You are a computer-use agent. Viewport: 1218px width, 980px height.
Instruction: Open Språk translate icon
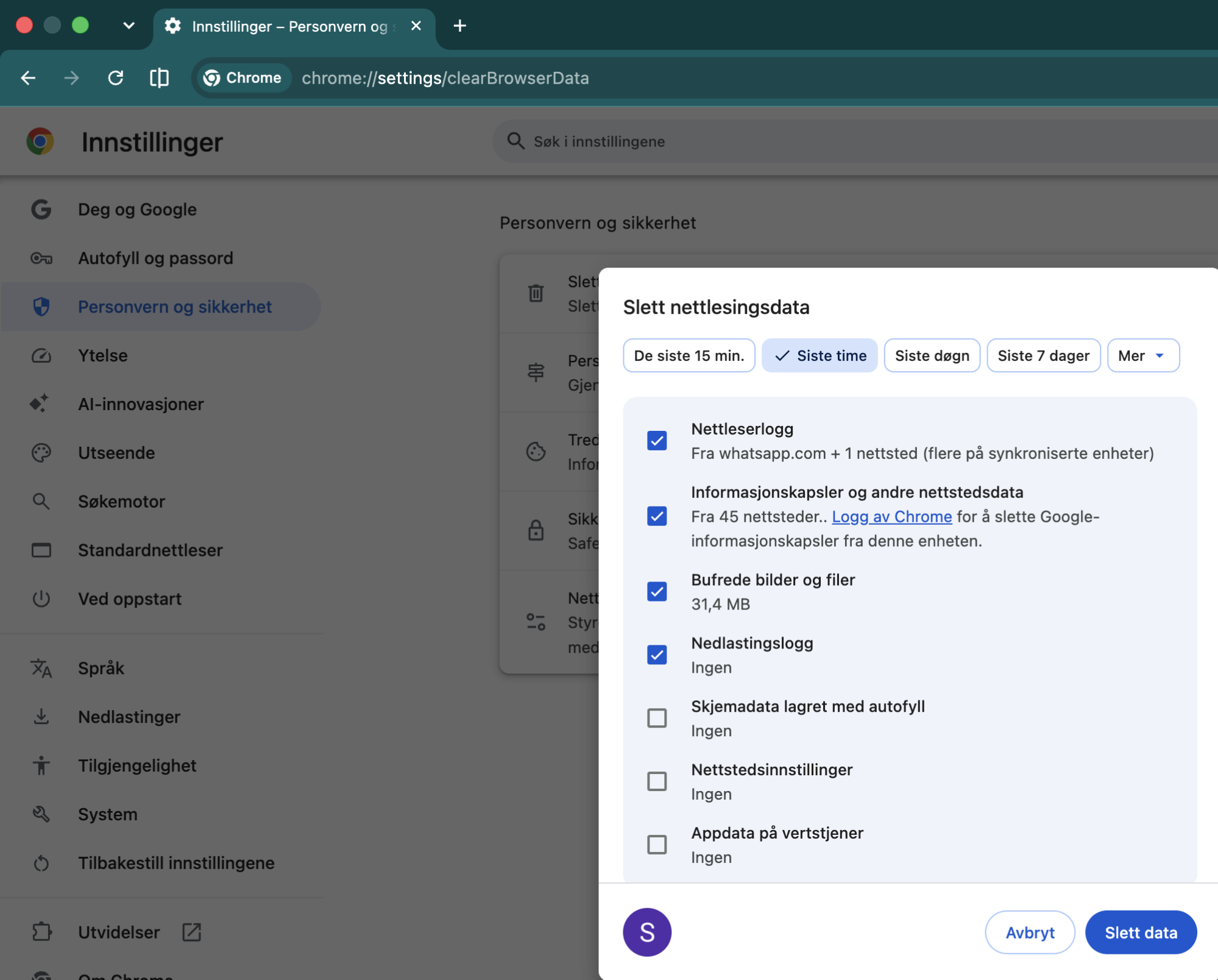(x=41, y=668)
